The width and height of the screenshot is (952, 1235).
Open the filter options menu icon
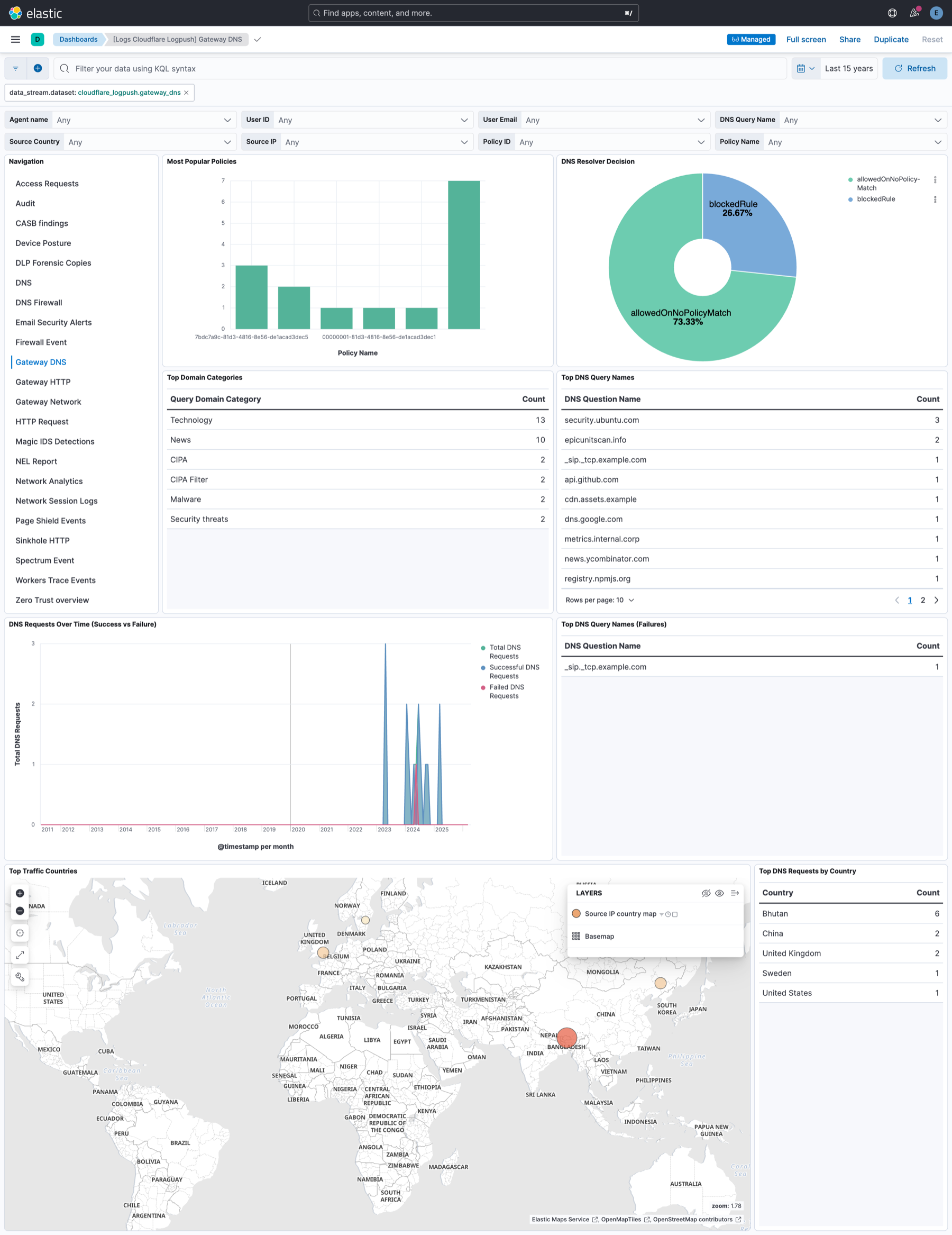pos(16,68)
